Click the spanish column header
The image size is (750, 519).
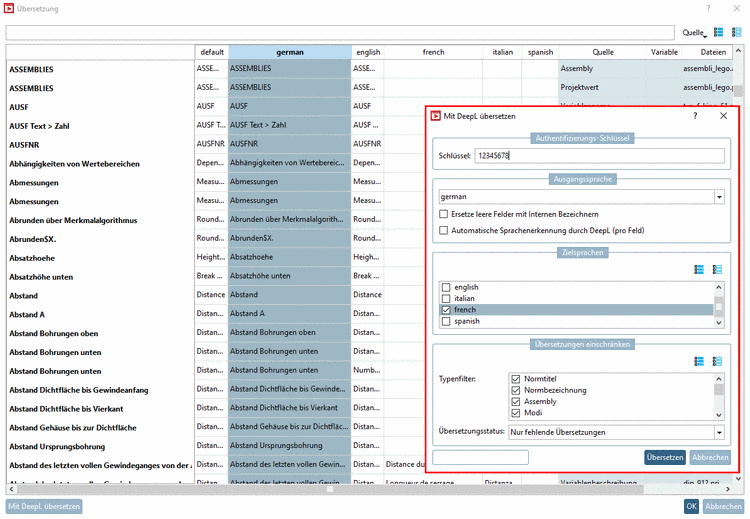click(540, 52)
